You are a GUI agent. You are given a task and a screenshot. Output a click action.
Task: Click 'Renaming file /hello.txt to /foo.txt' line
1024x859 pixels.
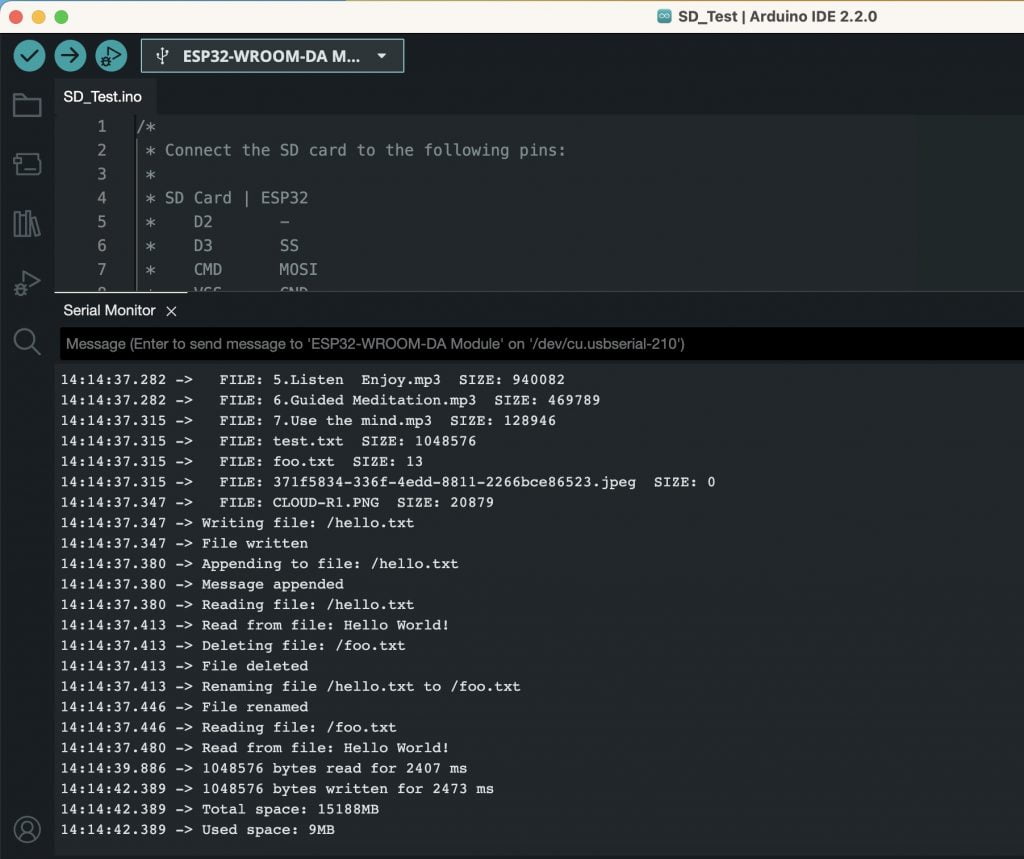coord(291,687)
